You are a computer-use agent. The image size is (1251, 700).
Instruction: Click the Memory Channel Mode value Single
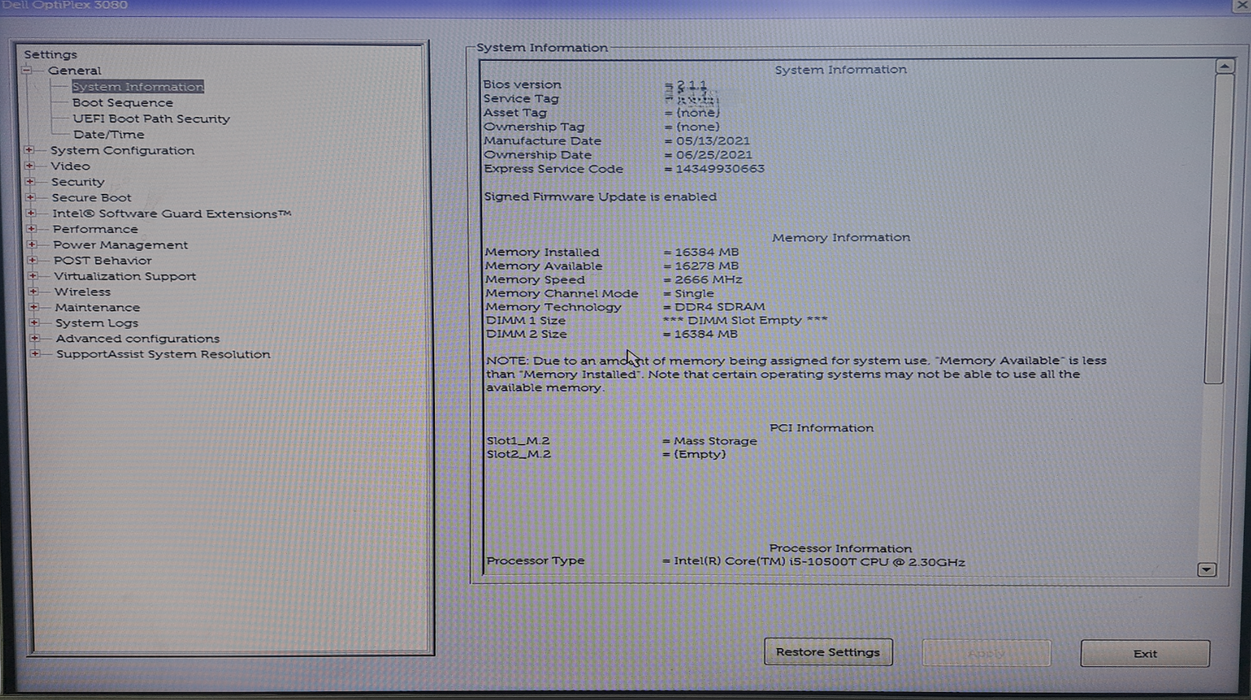coord(694,294)
